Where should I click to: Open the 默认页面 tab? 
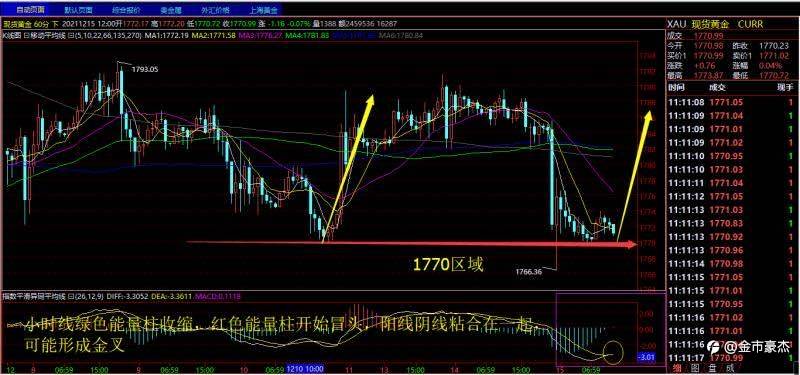click(x=79, y=10)
